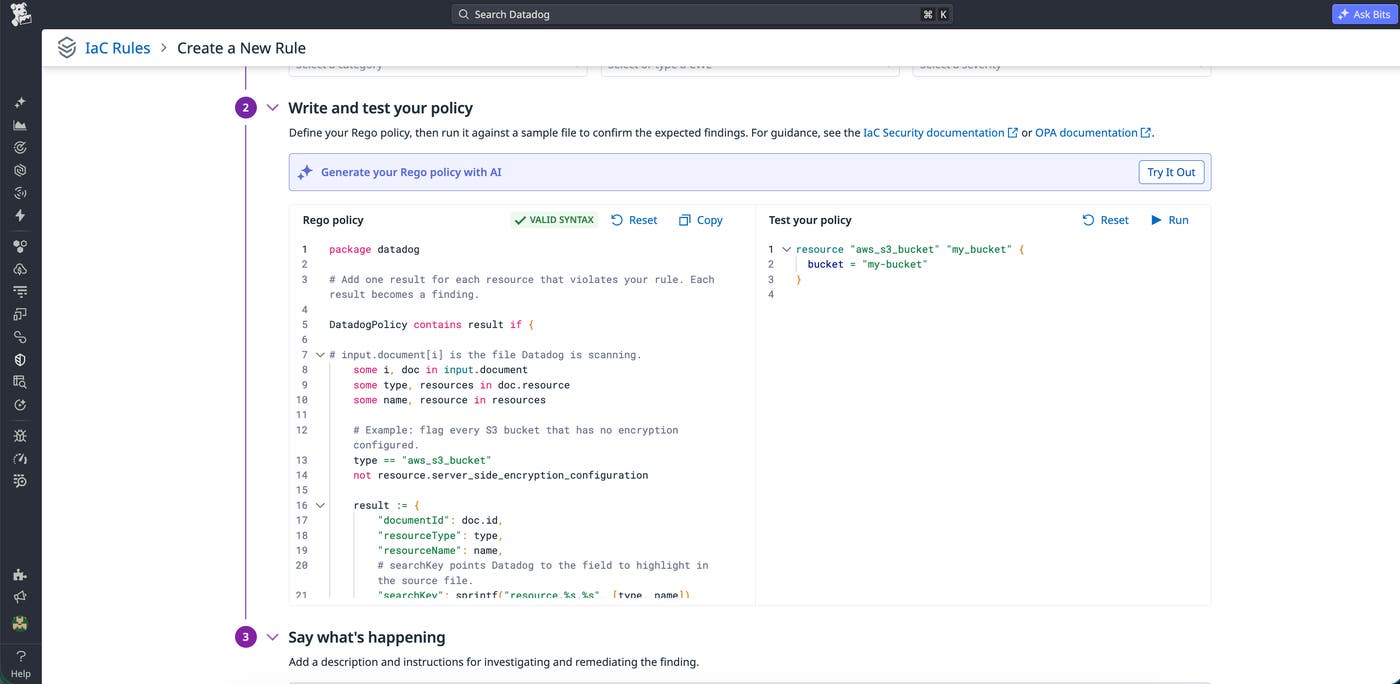Fold the resource block in test file
This screenshot has height=684, width=1400.
(x=786, y=249)
